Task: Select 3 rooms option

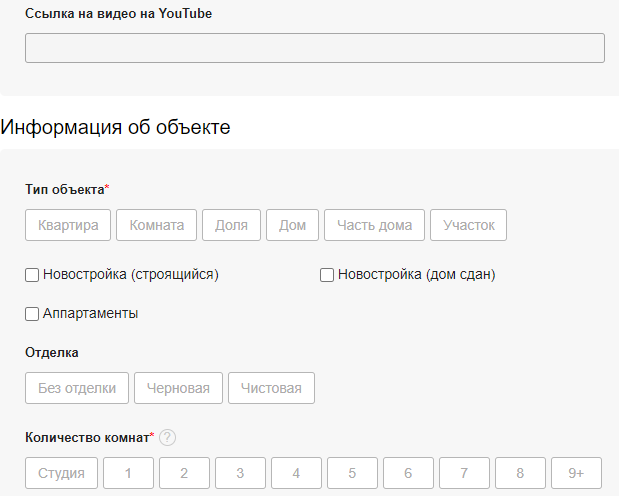Action: click(x=240, y=473)
